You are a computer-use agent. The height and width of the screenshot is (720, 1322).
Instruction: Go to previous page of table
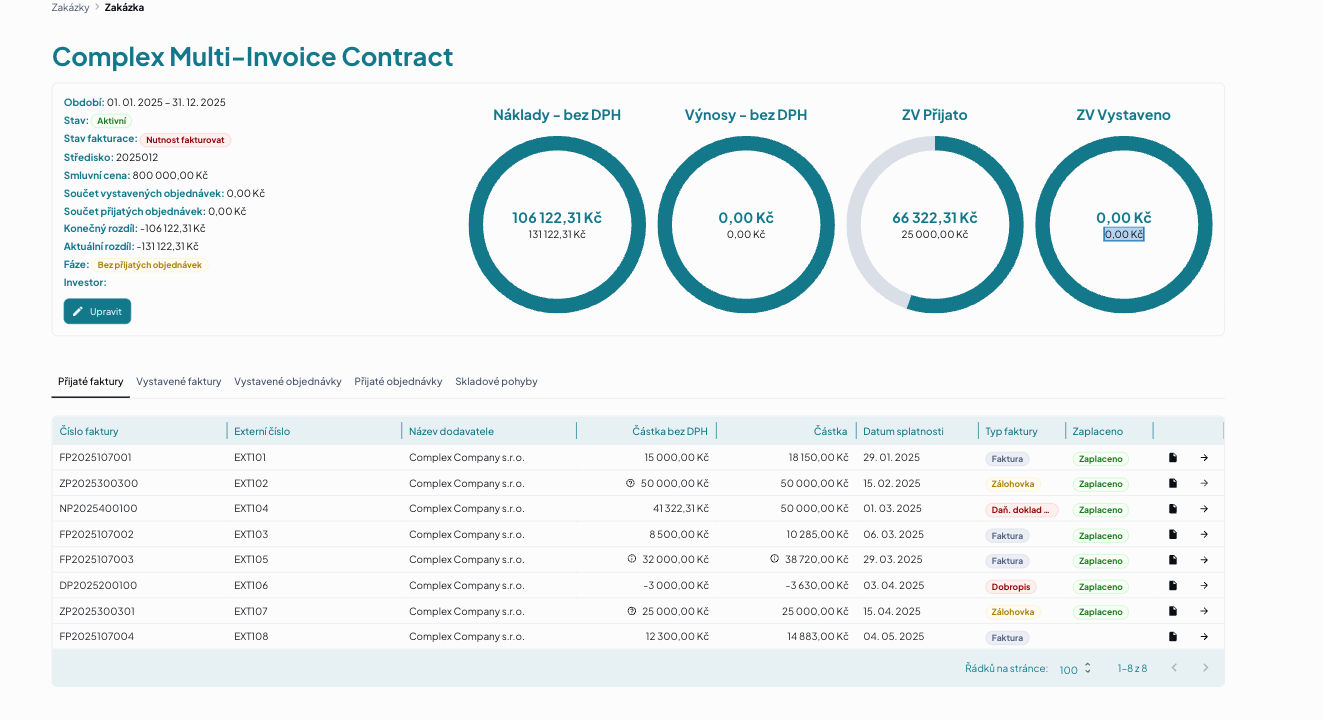[x=1174, y=668]
